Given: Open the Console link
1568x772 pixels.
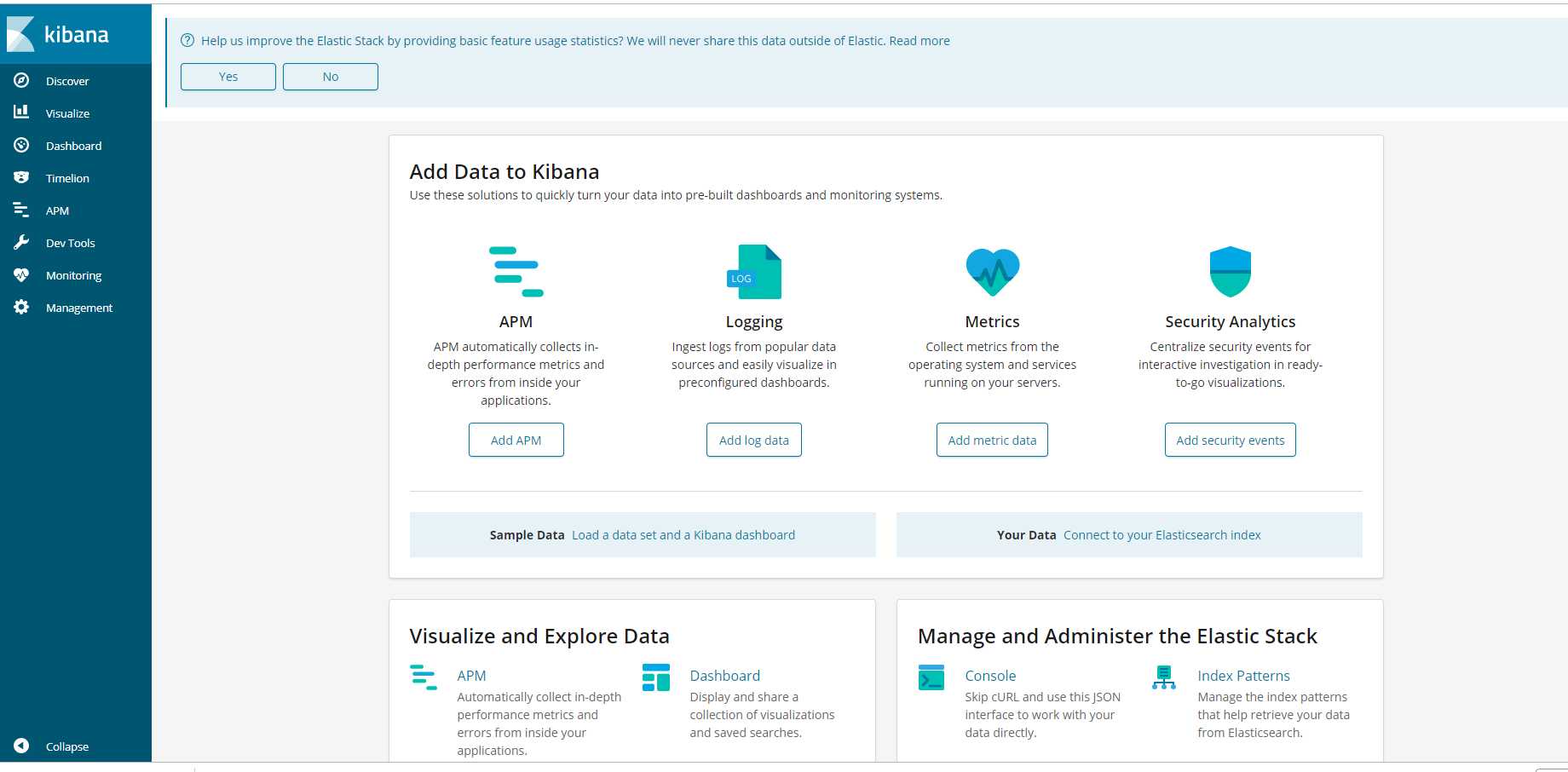Looking at the screenshot, I should click(990, 676).
